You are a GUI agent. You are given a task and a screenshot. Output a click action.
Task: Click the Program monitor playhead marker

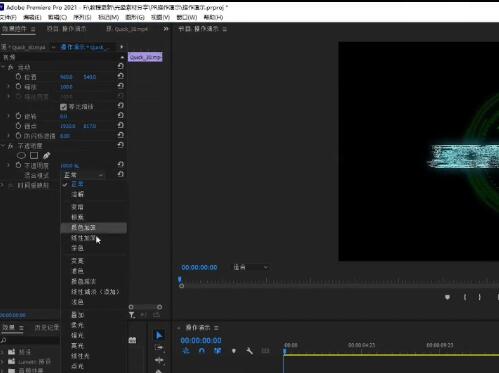[x=180, y=280]
